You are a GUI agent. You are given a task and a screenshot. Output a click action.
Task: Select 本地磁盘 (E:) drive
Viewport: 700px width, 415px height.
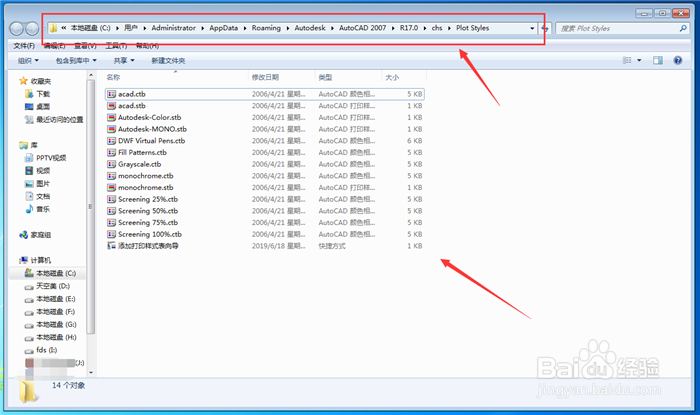tap(55, 299)
